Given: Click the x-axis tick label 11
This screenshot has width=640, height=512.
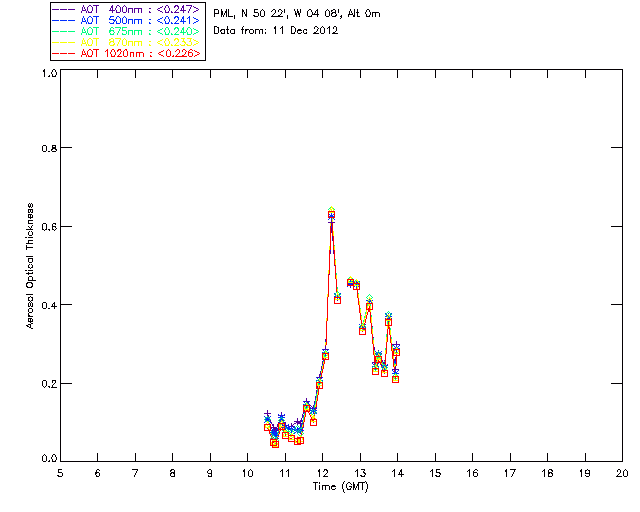Looking at the screenshot, I should [x=285, y=473].
